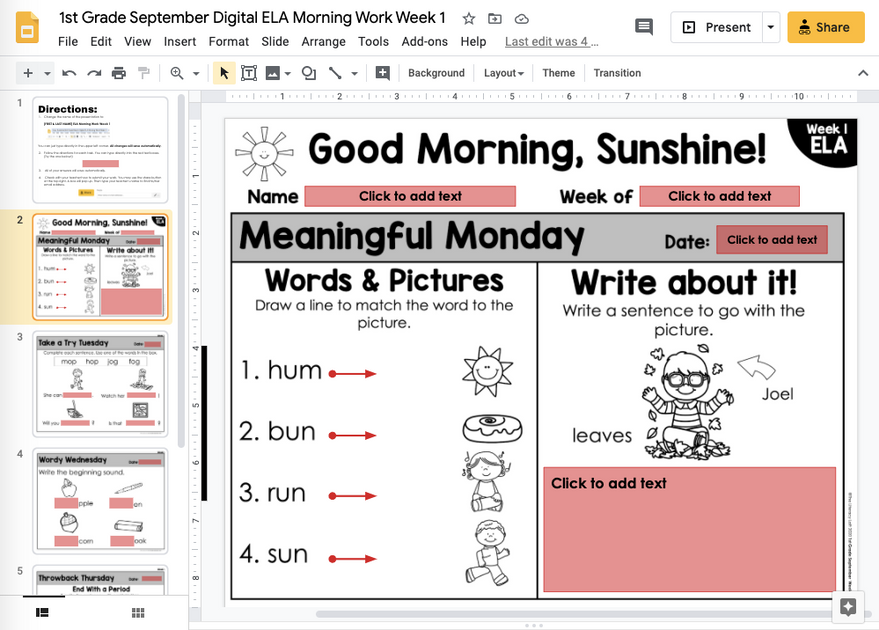Select the Take a Try Tuesday slide thumbnail
This screenshot has width=879, height=630.
(x=100, y=383)
